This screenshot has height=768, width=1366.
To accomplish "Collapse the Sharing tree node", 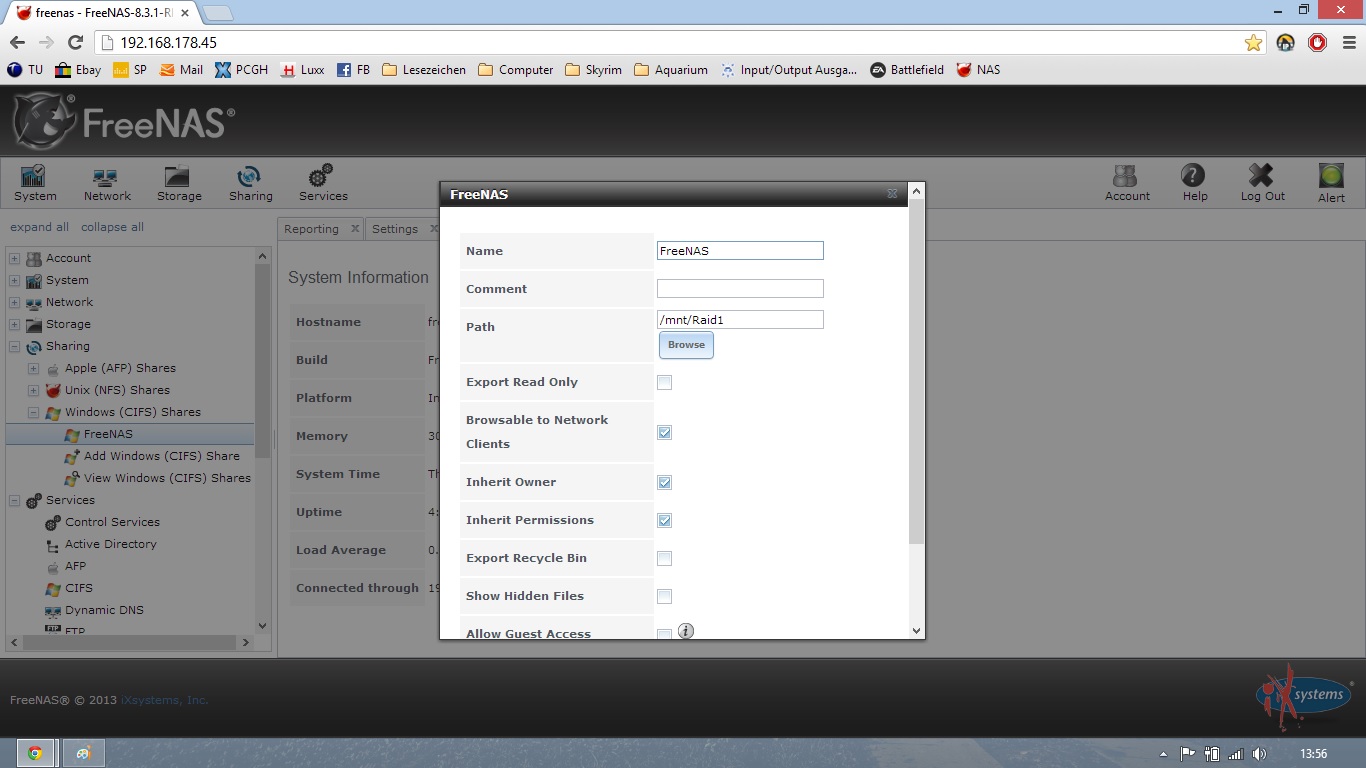I will pos(14,346).
